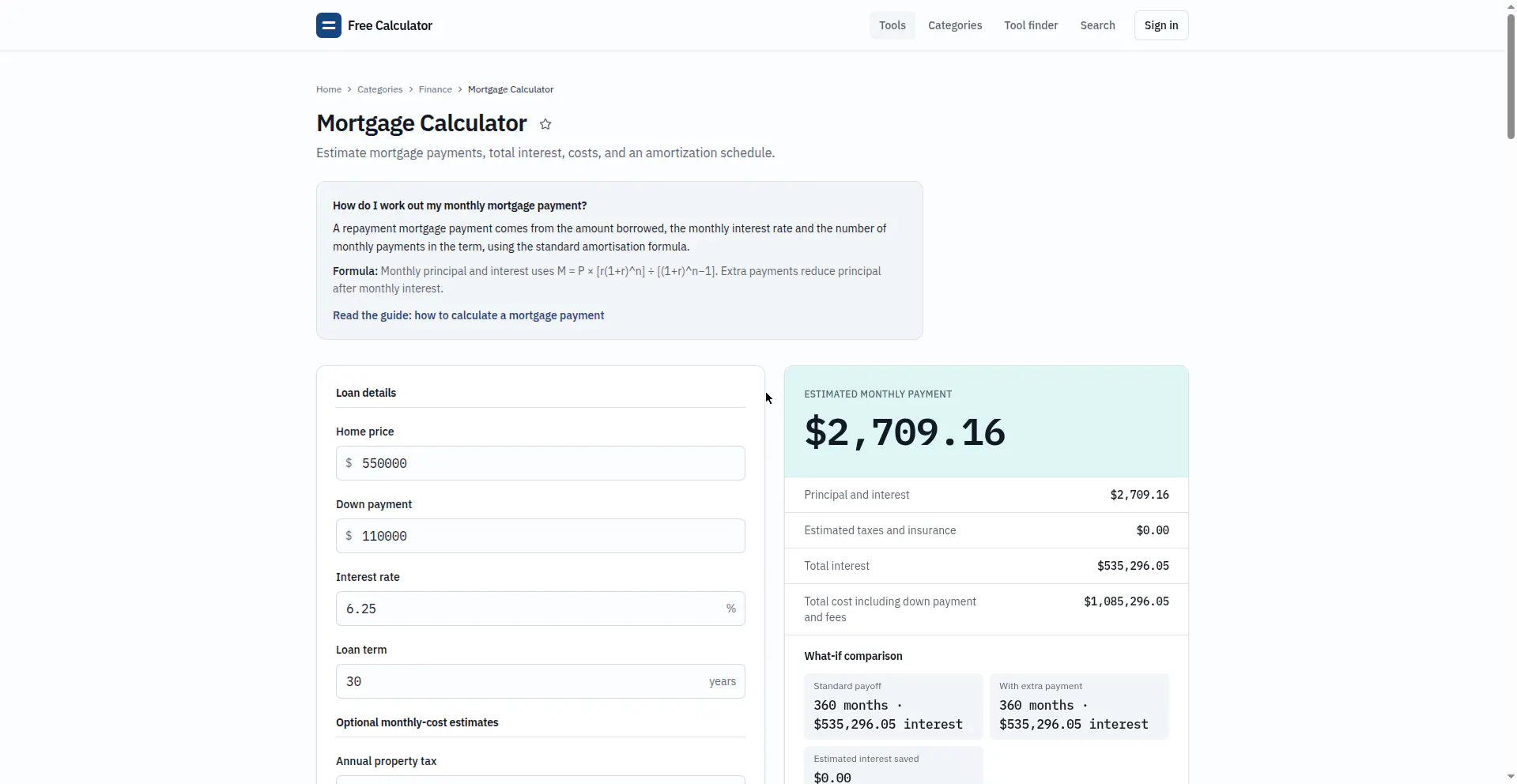Click the Annual property tax label
1517x784 pixels.
tap(387, 761)
